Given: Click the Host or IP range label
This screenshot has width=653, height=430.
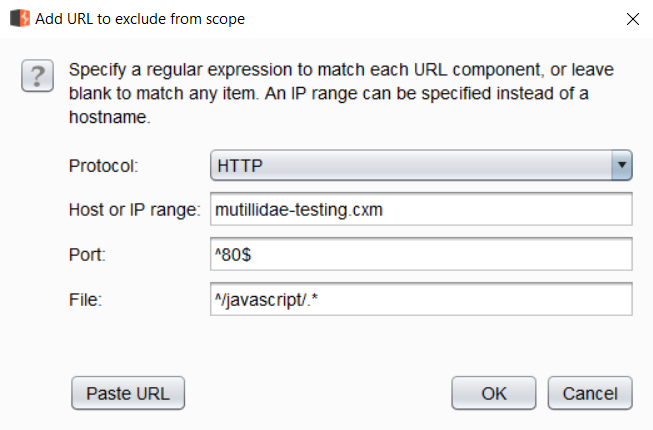Looking at the screenshot, I should pos(135,209).
